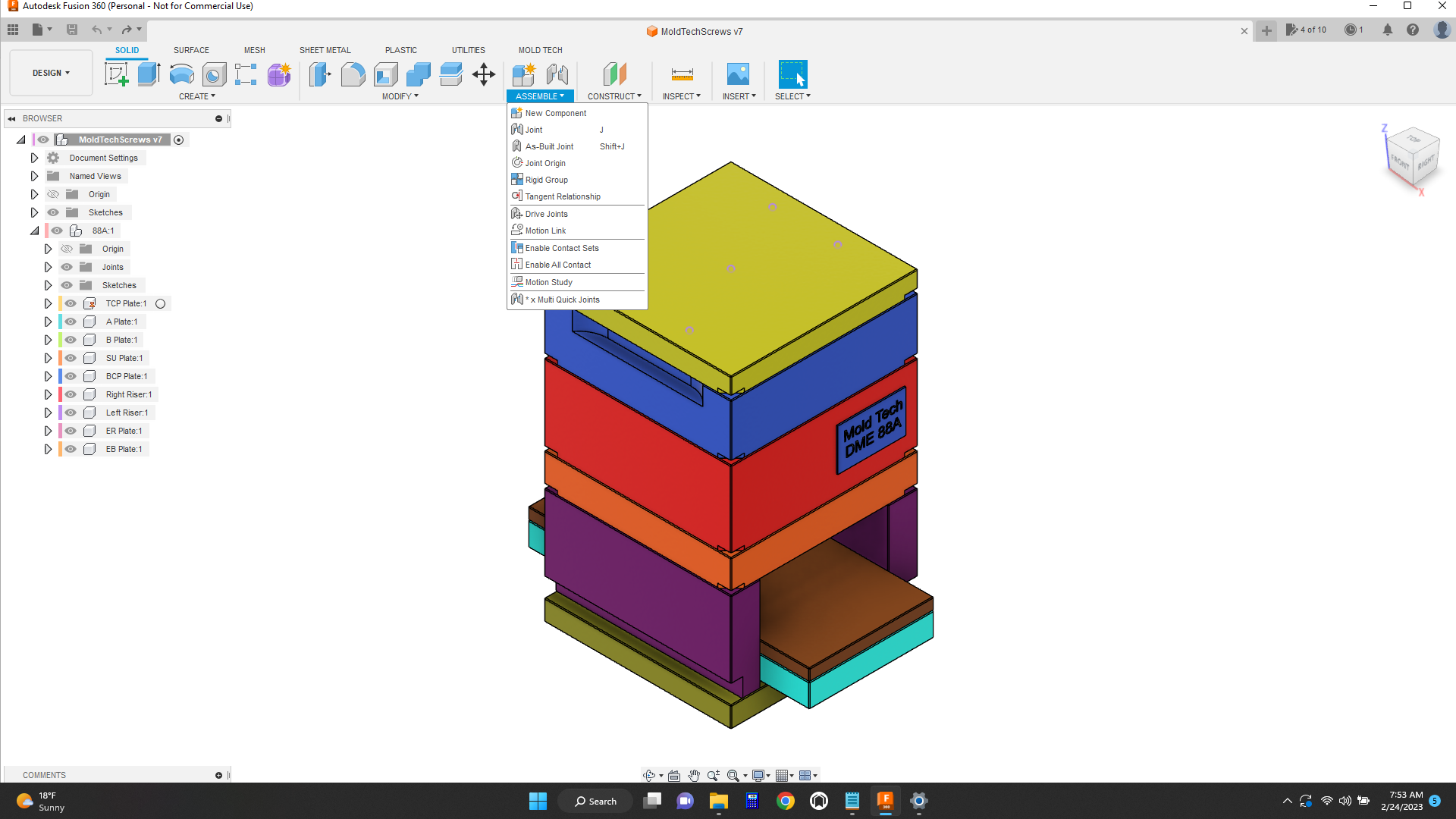Open the DESIGN workspace dropdown
Image resolution: width=1456 pixels, height=819 pixels.
(51, 73)
